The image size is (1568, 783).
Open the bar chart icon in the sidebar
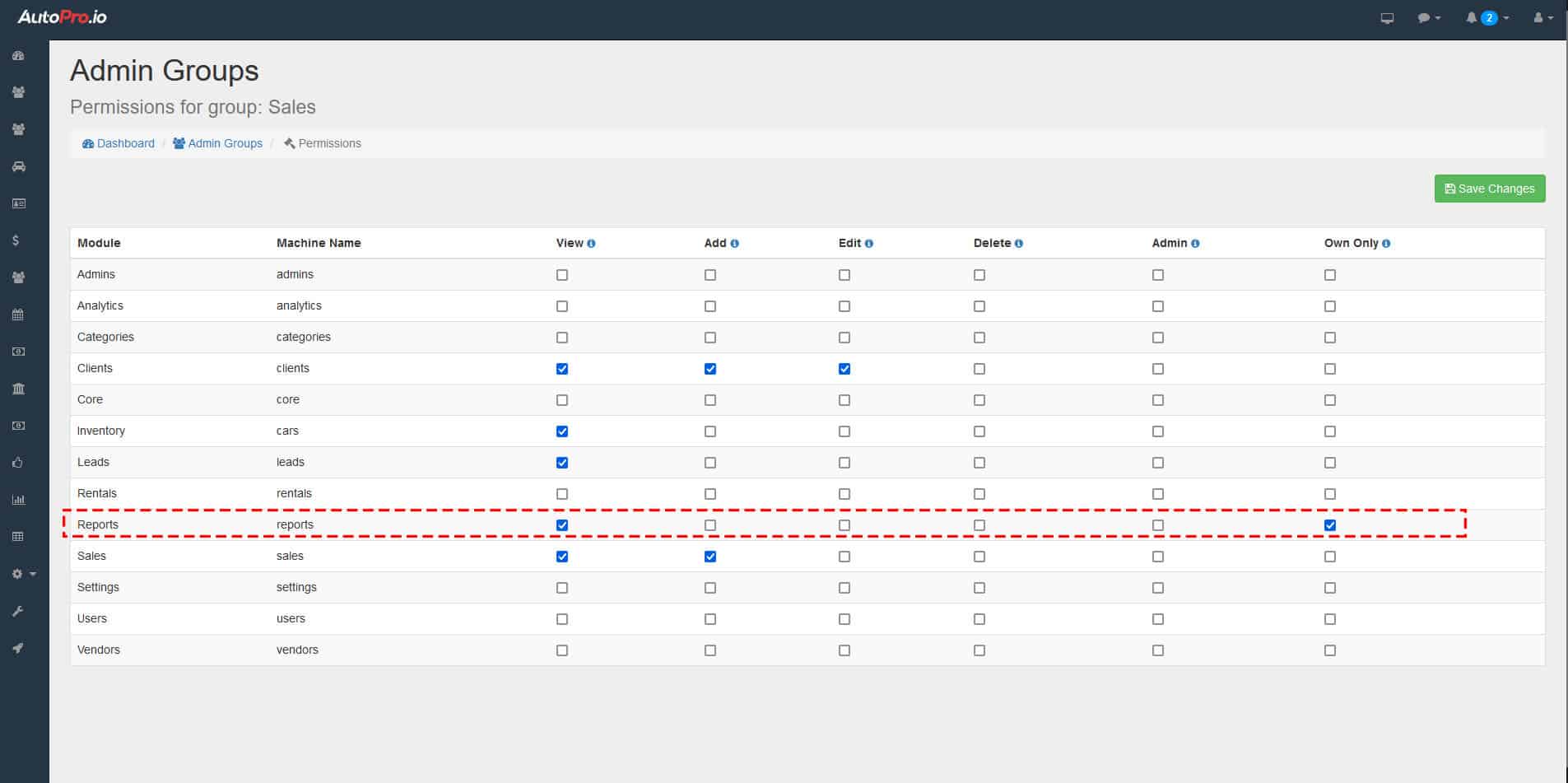coord(18,500)
